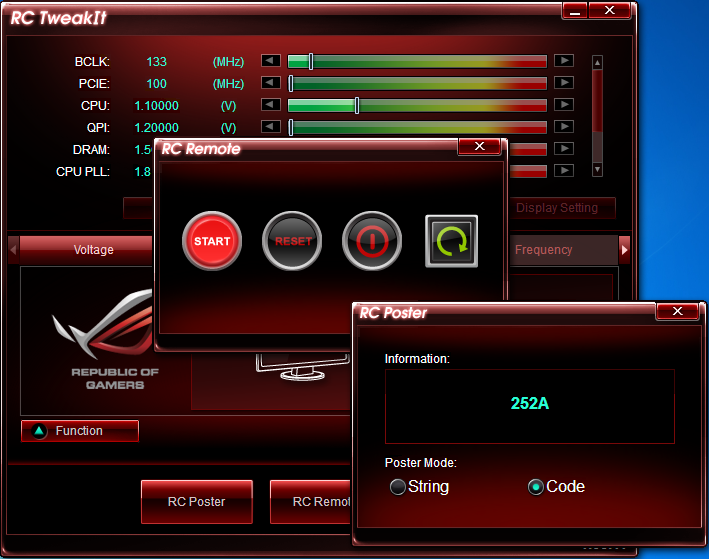Increase CPU voltage with its right arrow
This screenshot has width=709, height=559.
coord(564,105)
